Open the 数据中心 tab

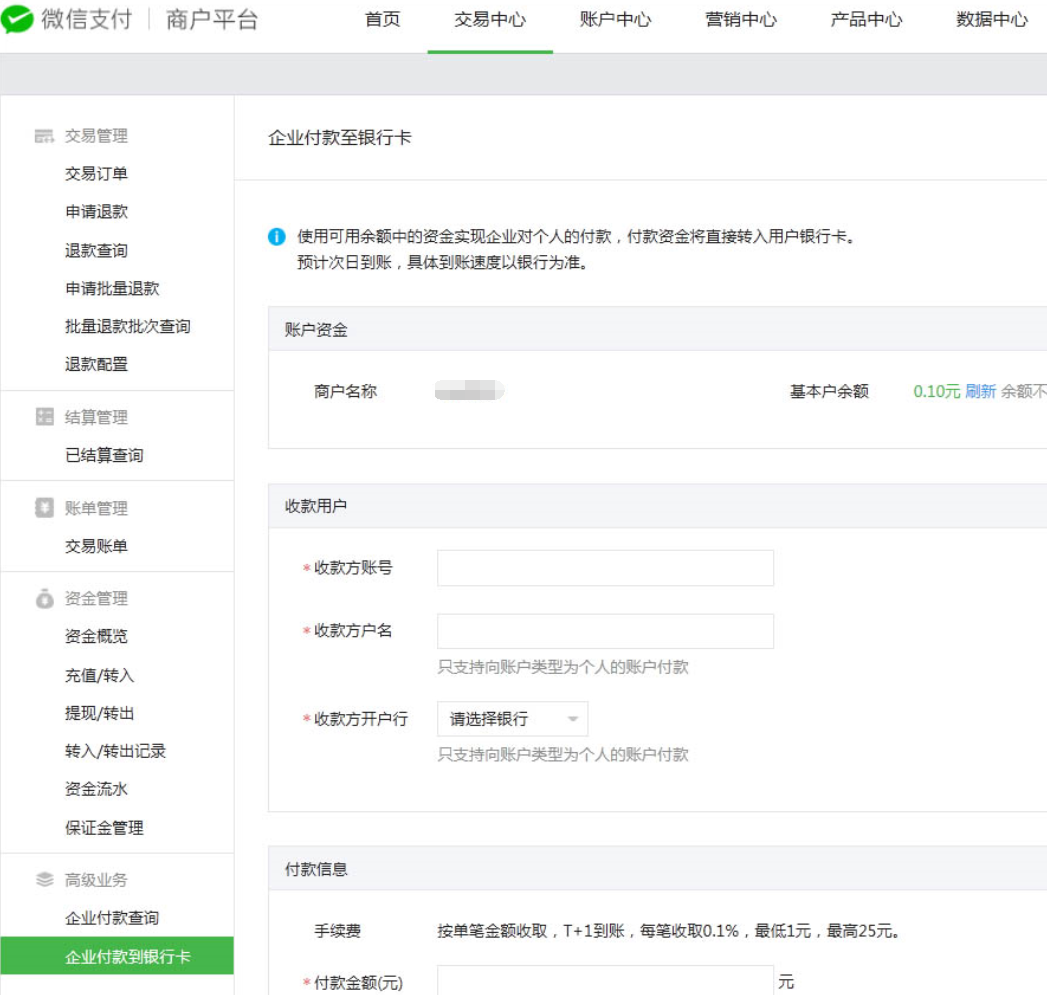tap(991, 20)
